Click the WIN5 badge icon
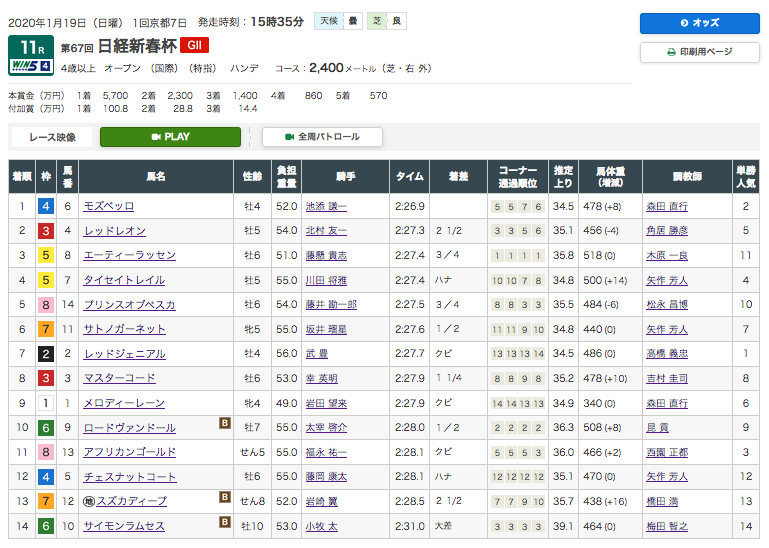The width and height of the screenshot is (769, 548). 31,66
